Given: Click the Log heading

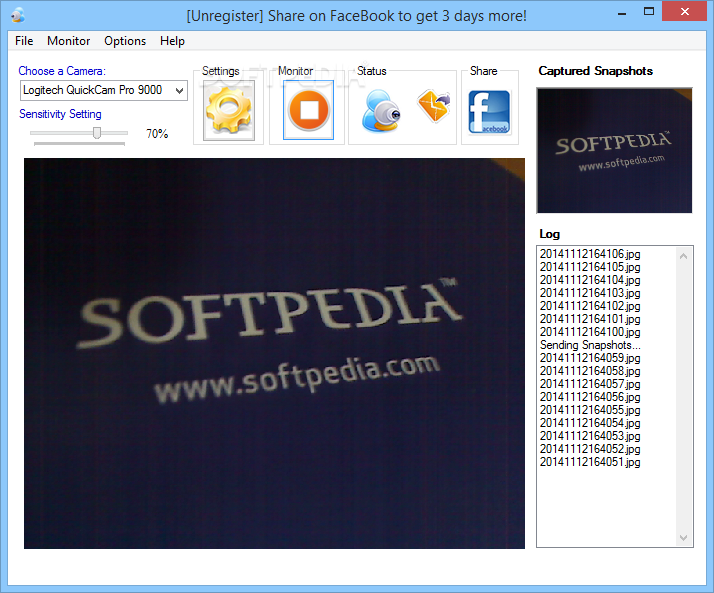Looking at the screenshot, I should click(x=550, y=234).
